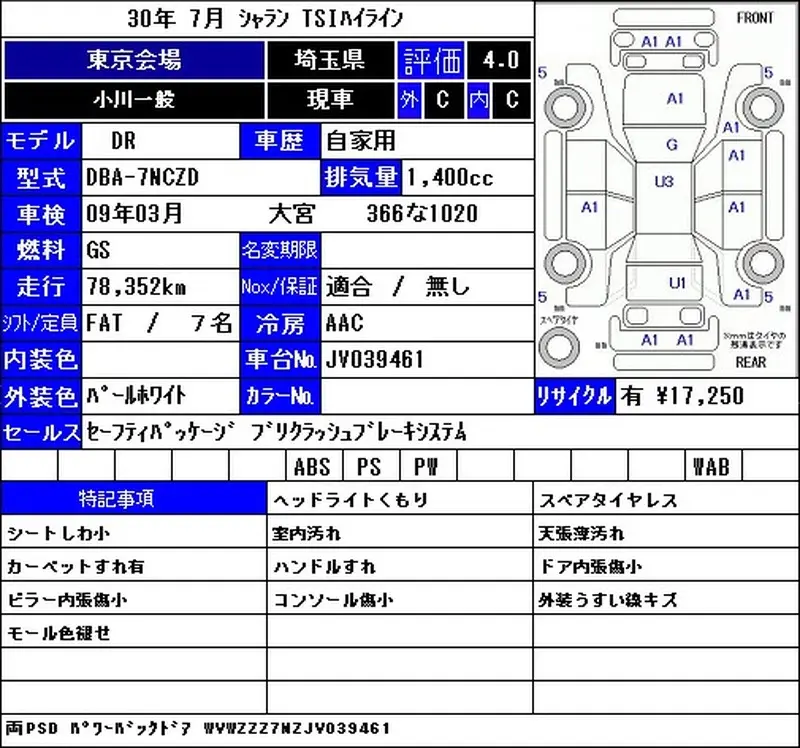The width and height of the screenshot is (800, 748).
Task: Select the 適合 / 無し value
Action: [397, 287]
